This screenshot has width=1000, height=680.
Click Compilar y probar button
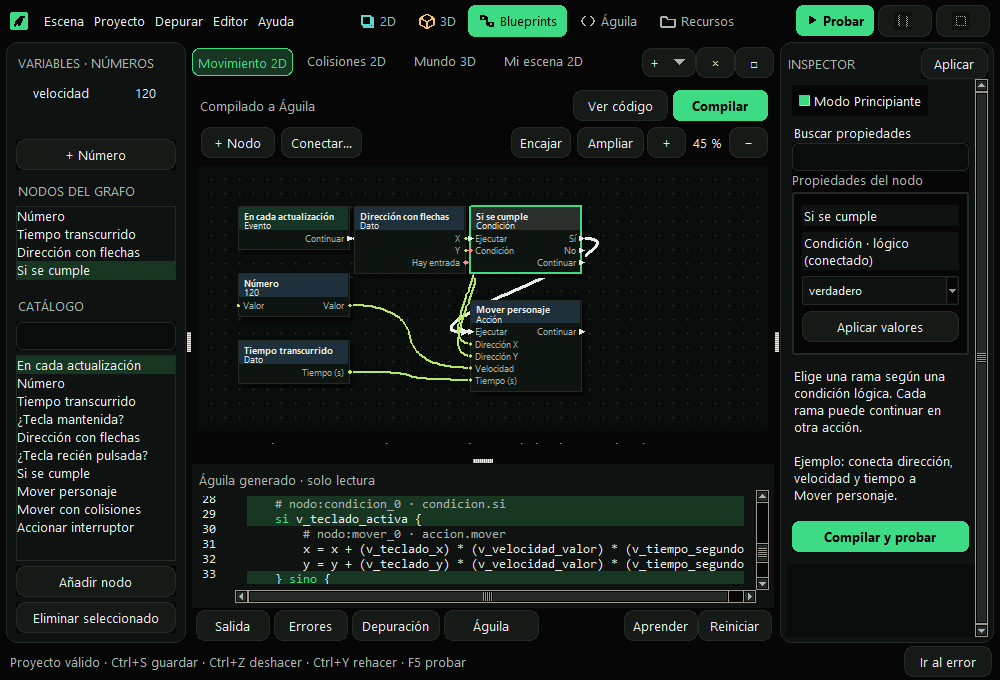880,537
